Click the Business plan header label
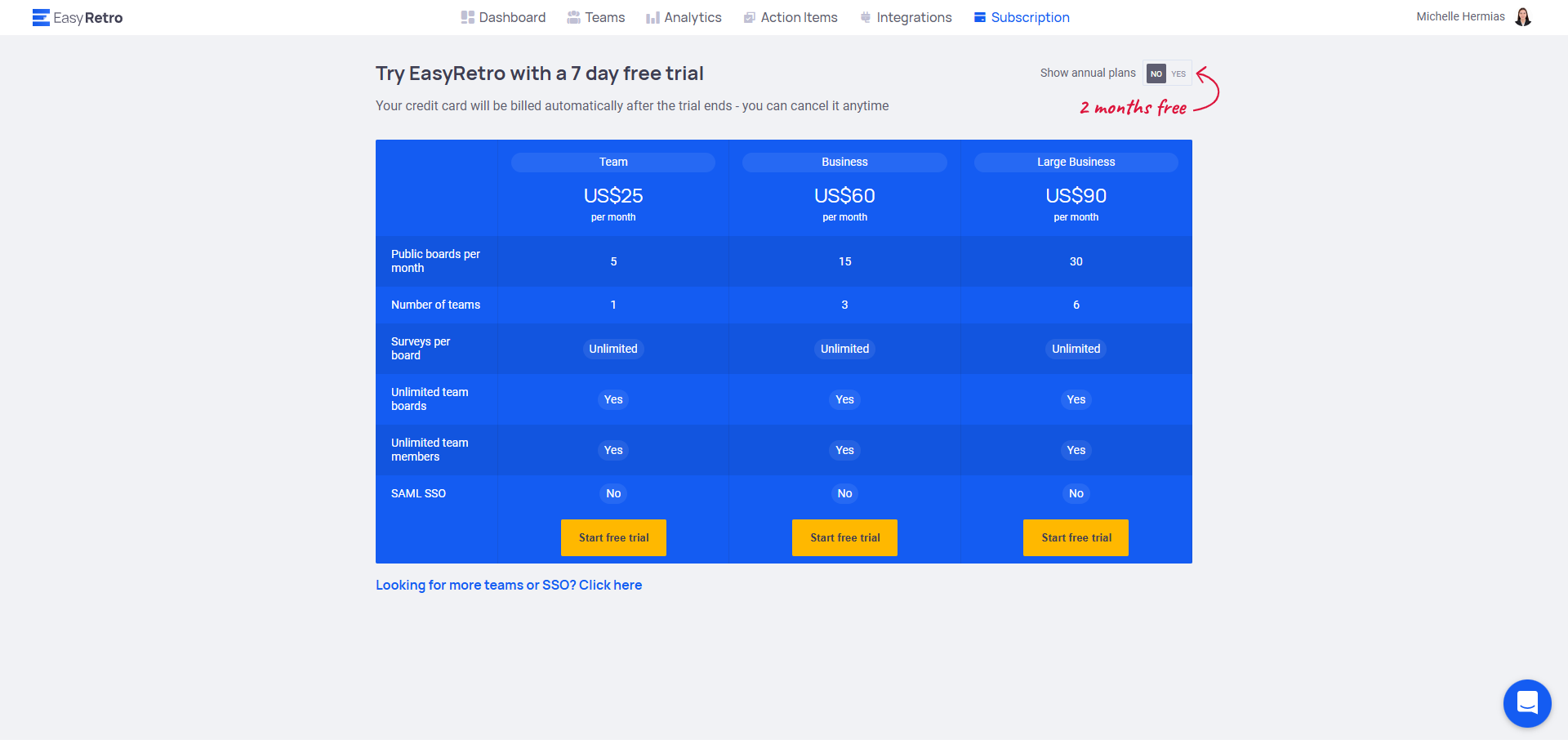Image resolution: width=1568 pixels, height=744 pixels. 844,162
